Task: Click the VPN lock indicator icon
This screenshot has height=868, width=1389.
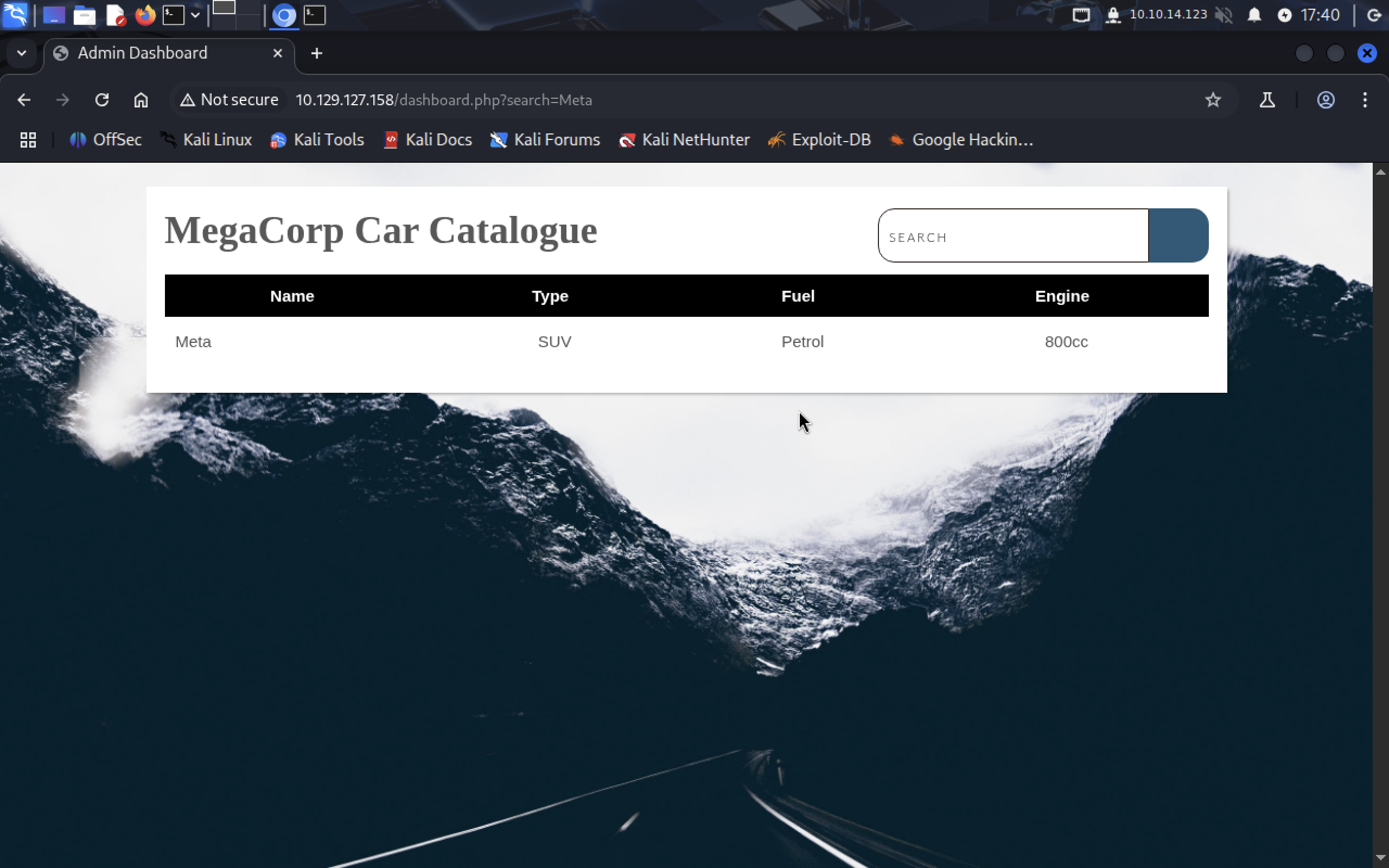Action: (1113, 15)
